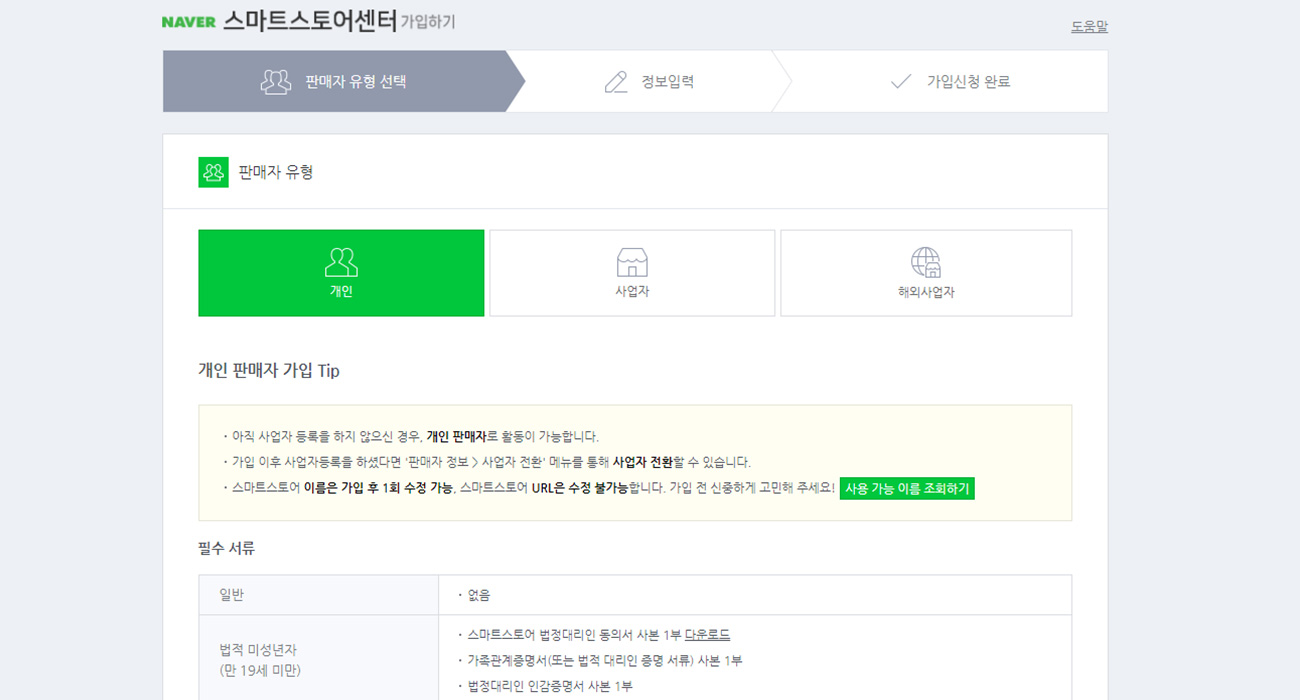Screen dimensions: 1300x700
Task: Choose the 해외사업자 seller type
Action: [926, 273]
